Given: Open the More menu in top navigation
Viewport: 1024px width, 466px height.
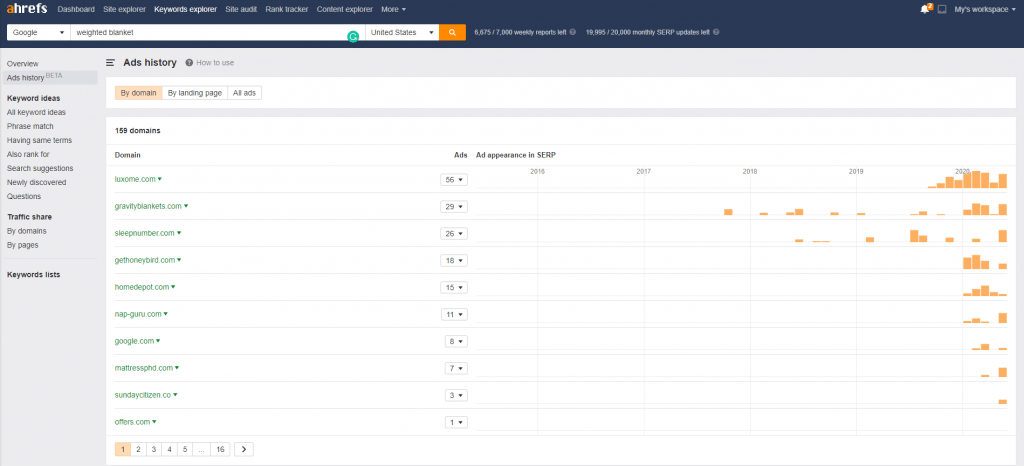Looking at the screenshot, I should click(x=392, y=9).
